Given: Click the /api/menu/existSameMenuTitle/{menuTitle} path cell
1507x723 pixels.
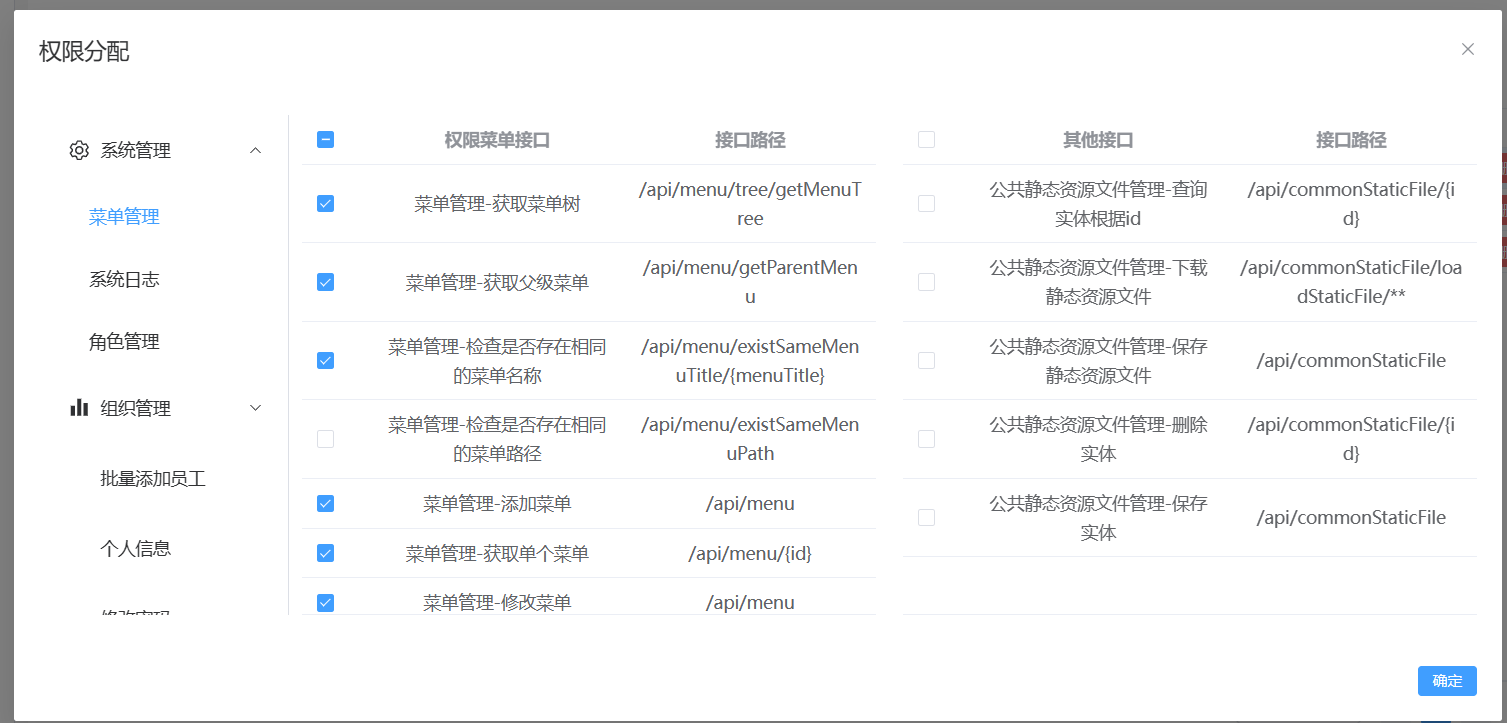Looking at the screenshot, I should tap(750, 360).
